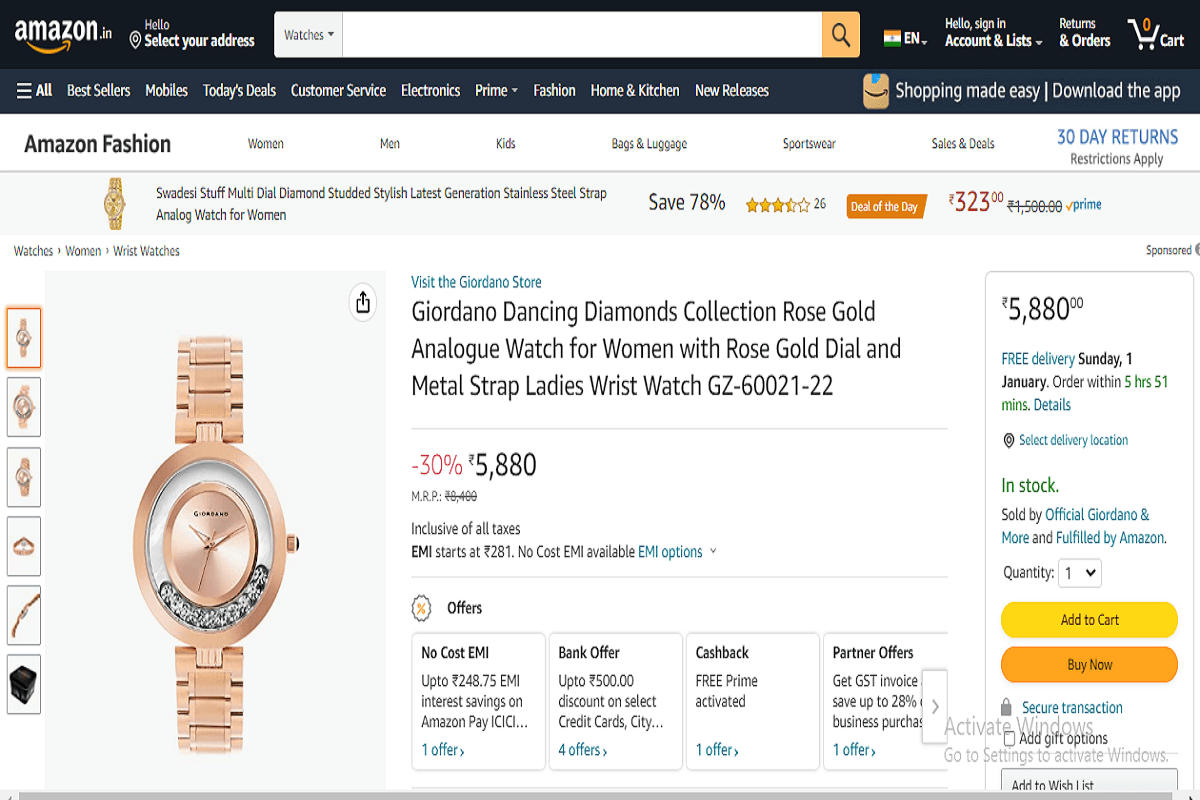Click the share icon on the product image
The image size is (1200, 800).
[362, 302]
